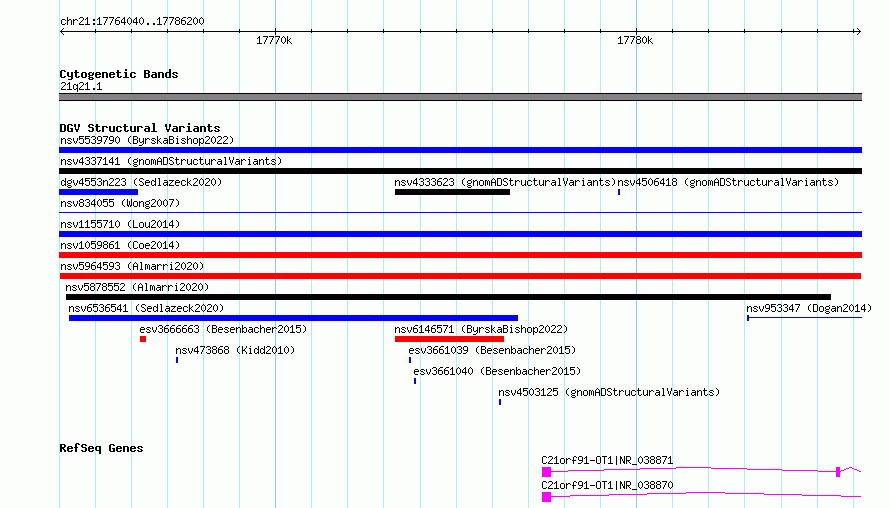
Task: Select the tiny blue nsv4506418 marker
Action: [619, 192]
